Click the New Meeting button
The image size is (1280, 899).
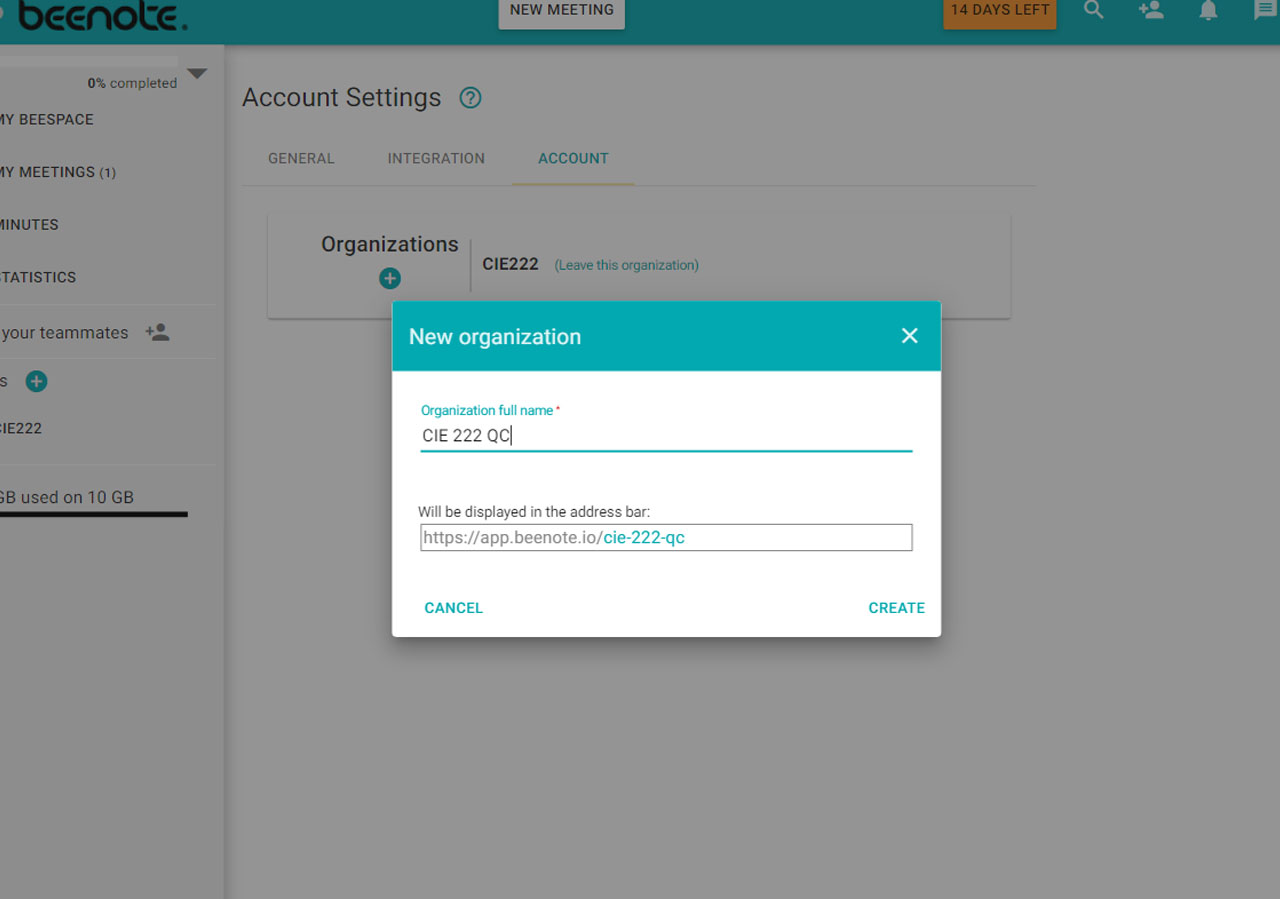pyautogui.click(x=562, y=11)
